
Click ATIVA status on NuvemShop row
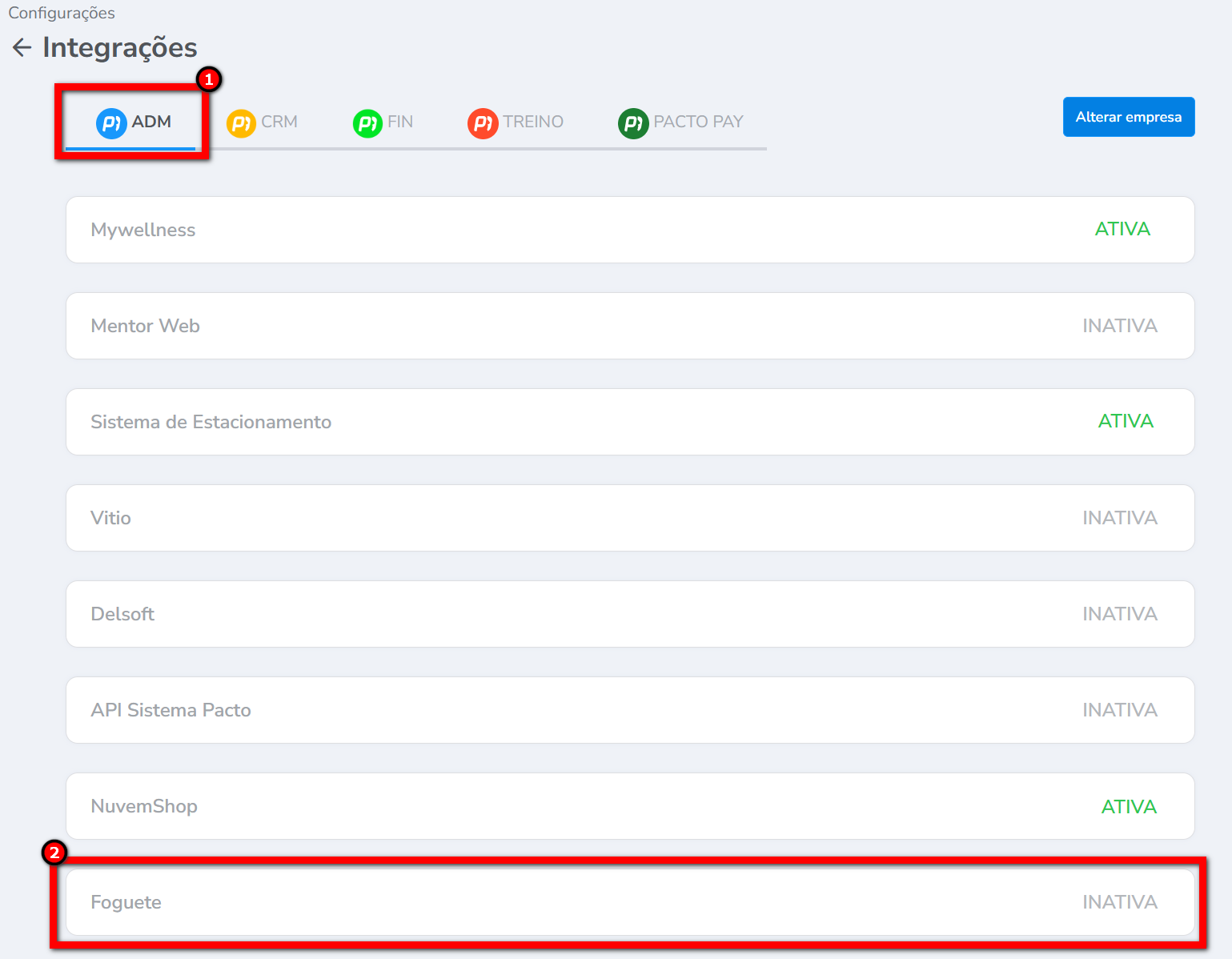(1128, 807)
